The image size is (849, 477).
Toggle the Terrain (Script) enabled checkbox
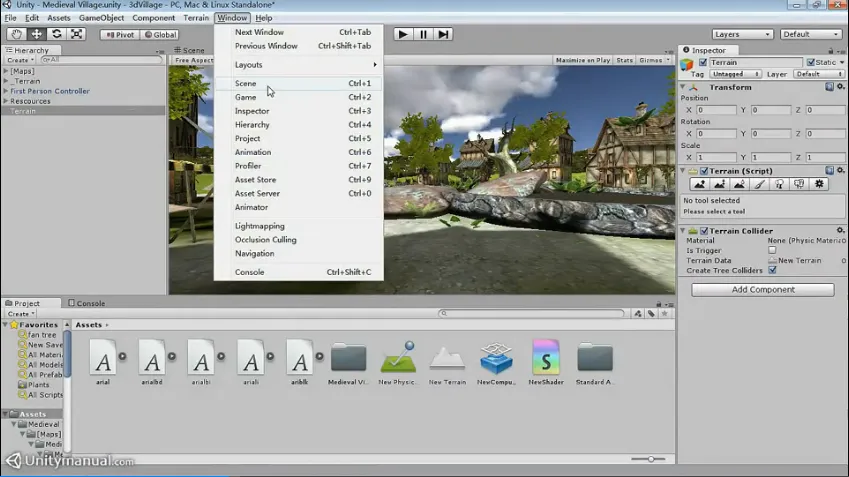point(704,171)
